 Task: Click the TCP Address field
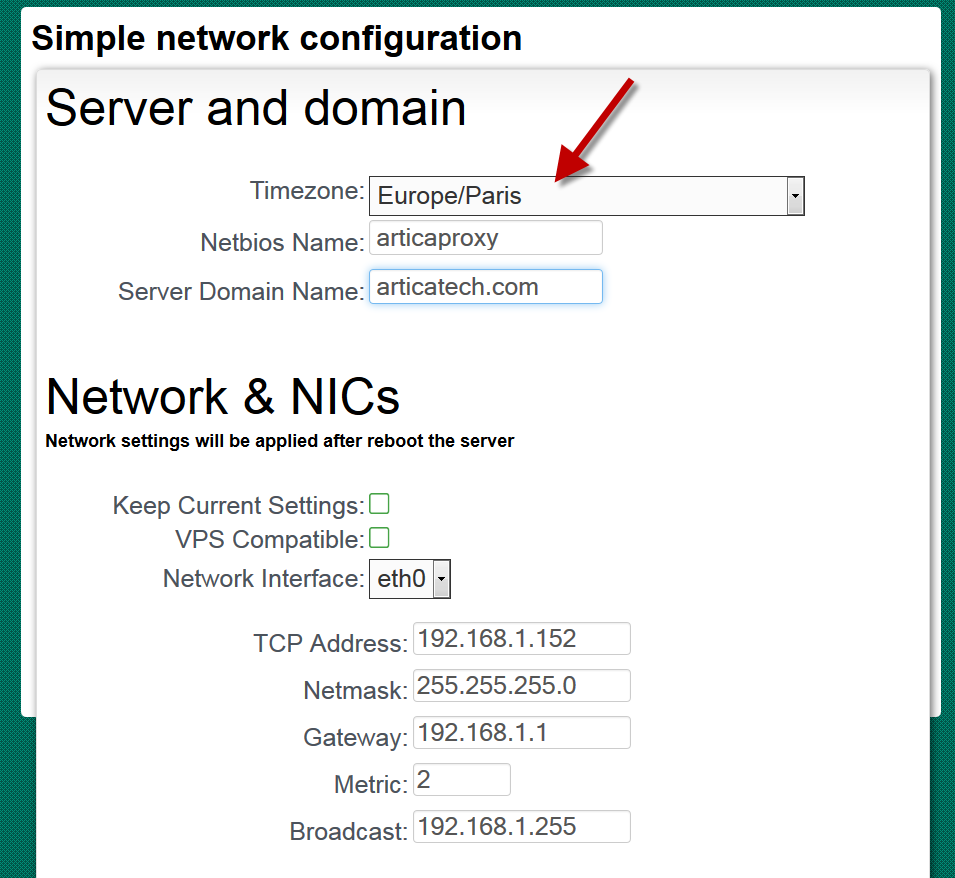521,639
